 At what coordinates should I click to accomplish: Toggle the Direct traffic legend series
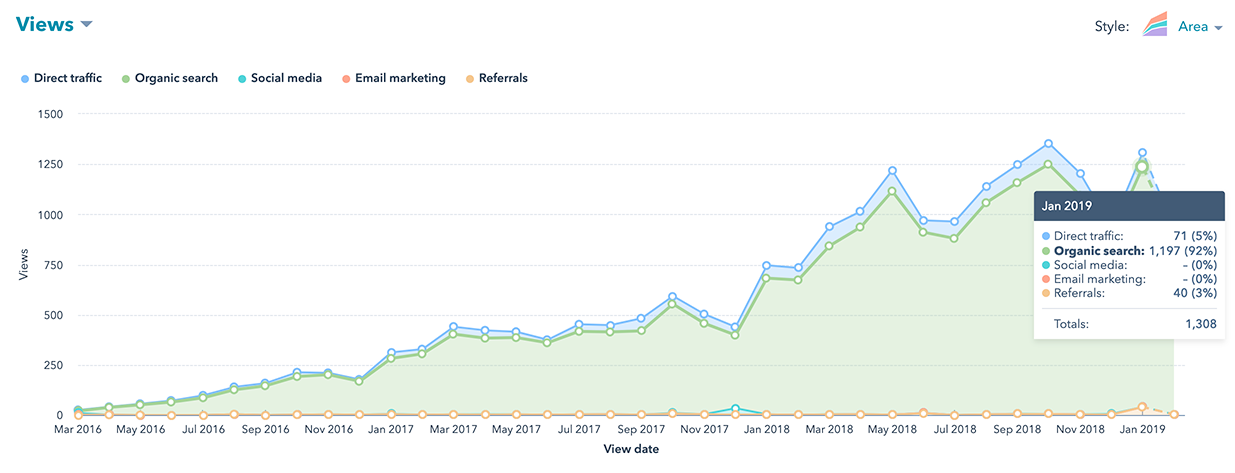tap(62, 78)
